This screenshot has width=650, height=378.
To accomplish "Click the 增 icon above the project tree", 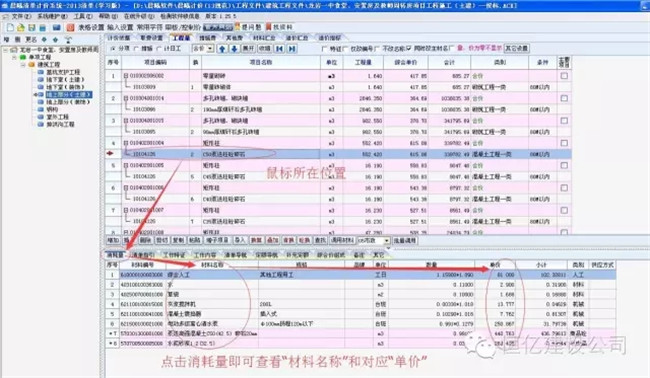I will tap(7, 40).
